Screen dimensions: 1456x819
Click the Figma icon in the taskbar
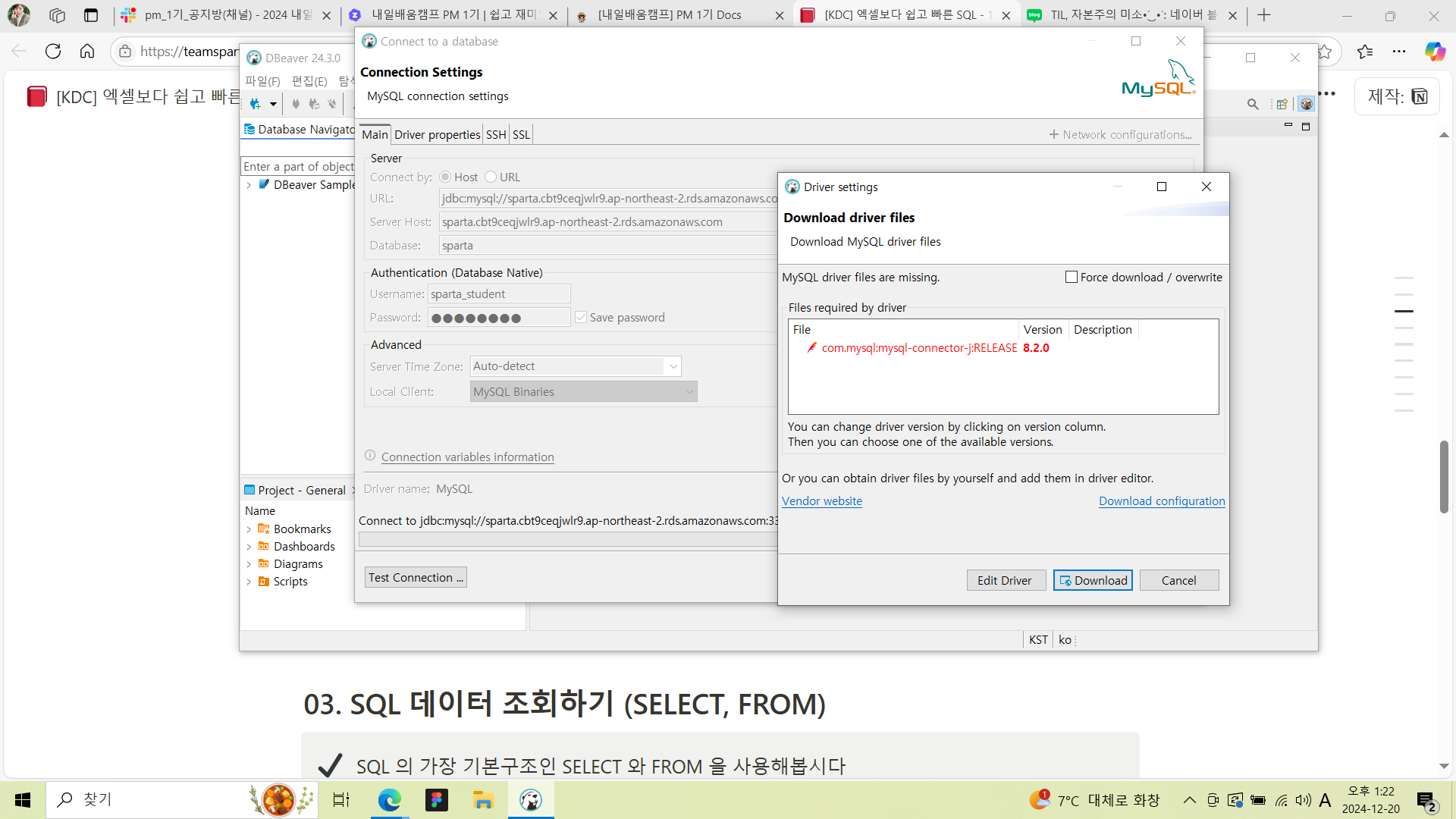(x=437, y=800)
